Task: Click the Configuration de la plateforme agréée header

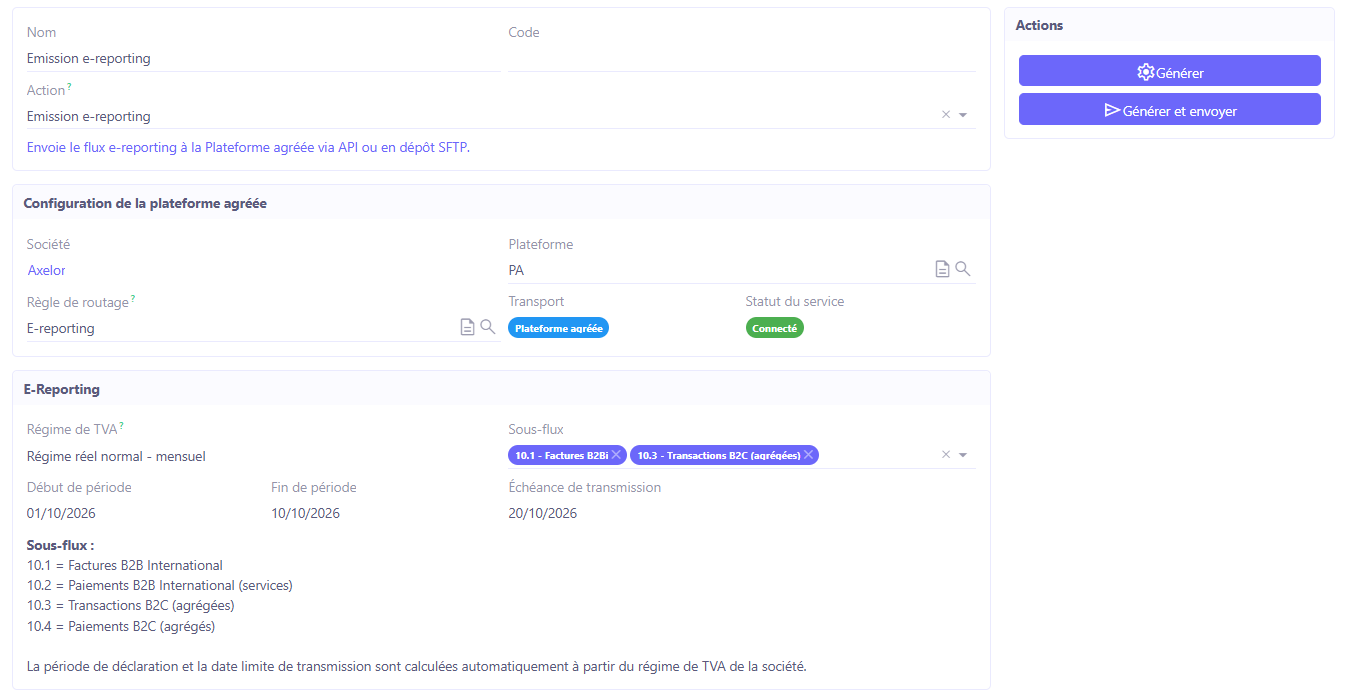Action: coord(501,203)
